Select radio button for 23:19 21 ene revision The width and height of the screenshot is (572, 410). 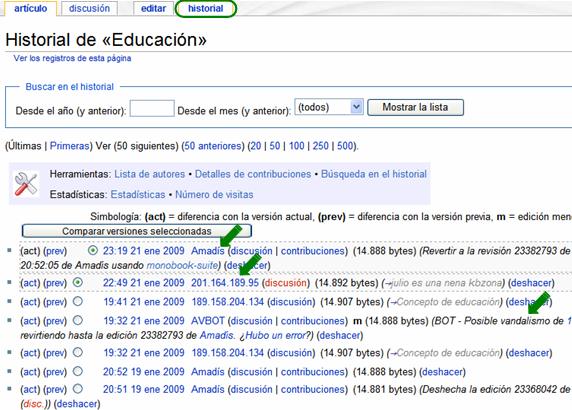pos(93,251)
